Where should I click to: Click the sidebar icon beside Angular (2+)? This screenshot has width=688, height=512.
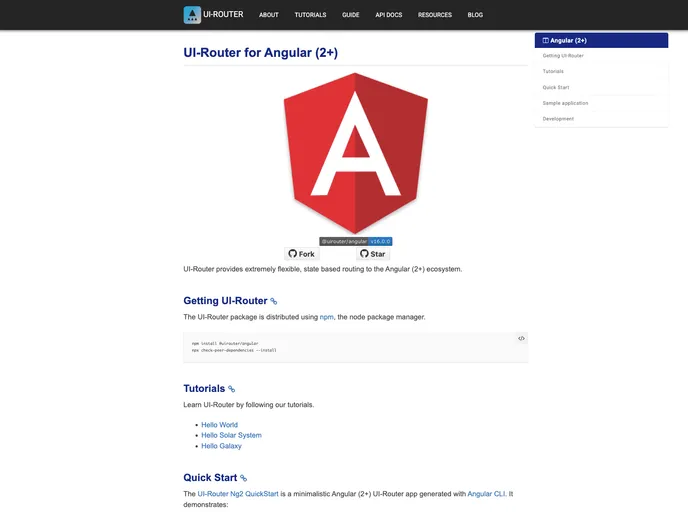pos(545,40)
